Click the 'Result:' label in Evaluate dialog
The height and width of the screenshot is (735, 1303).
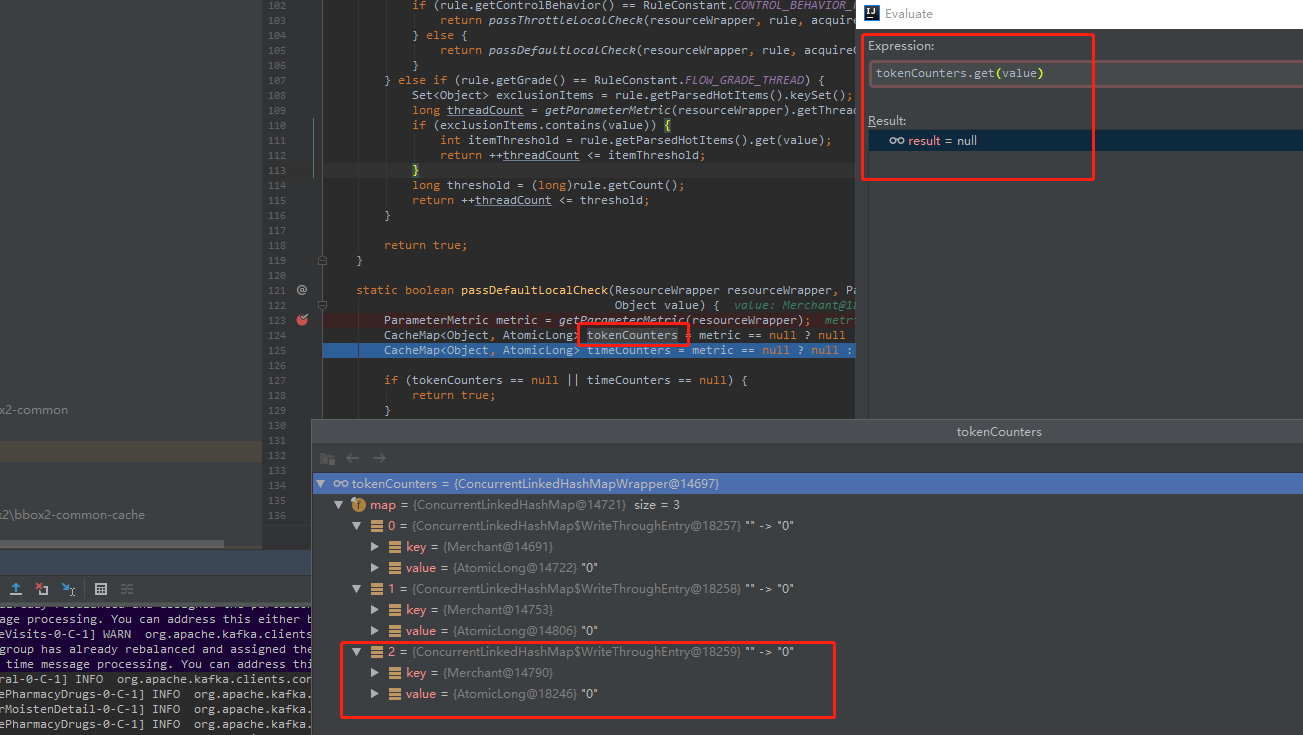887,121
